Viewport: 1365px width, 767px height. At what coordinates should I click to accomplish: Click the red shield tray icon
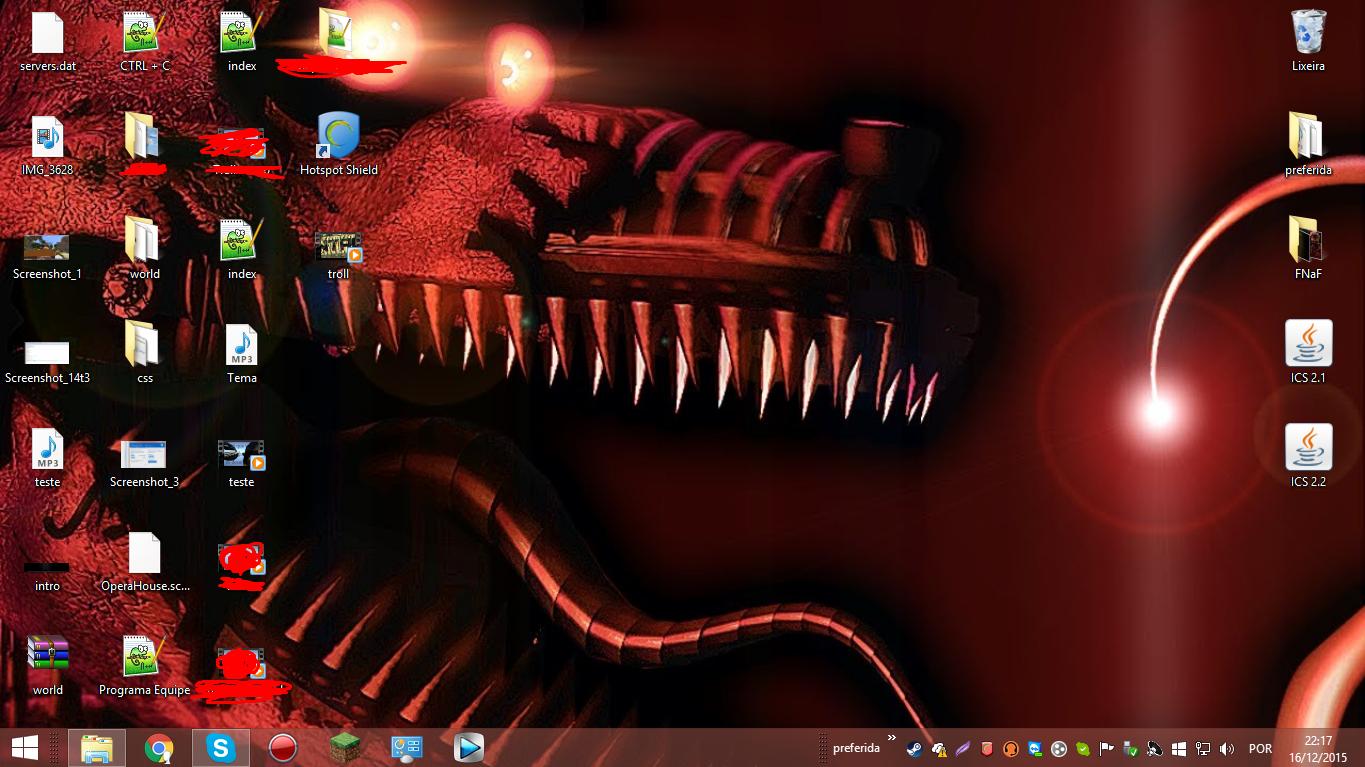tap(986, 748)
